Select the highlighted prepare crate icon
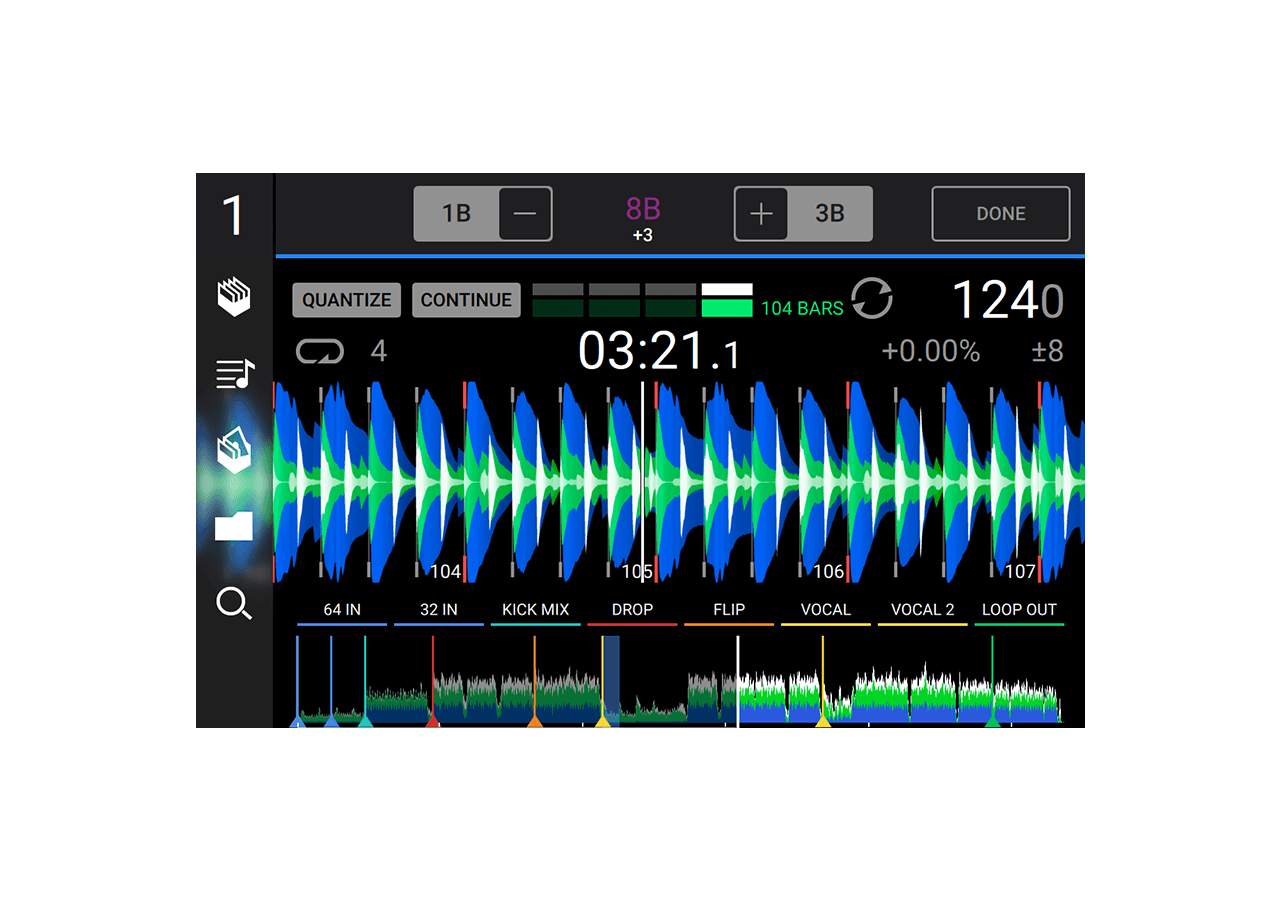The width and height of the screenshot is (1280, 900). [234, 451]
